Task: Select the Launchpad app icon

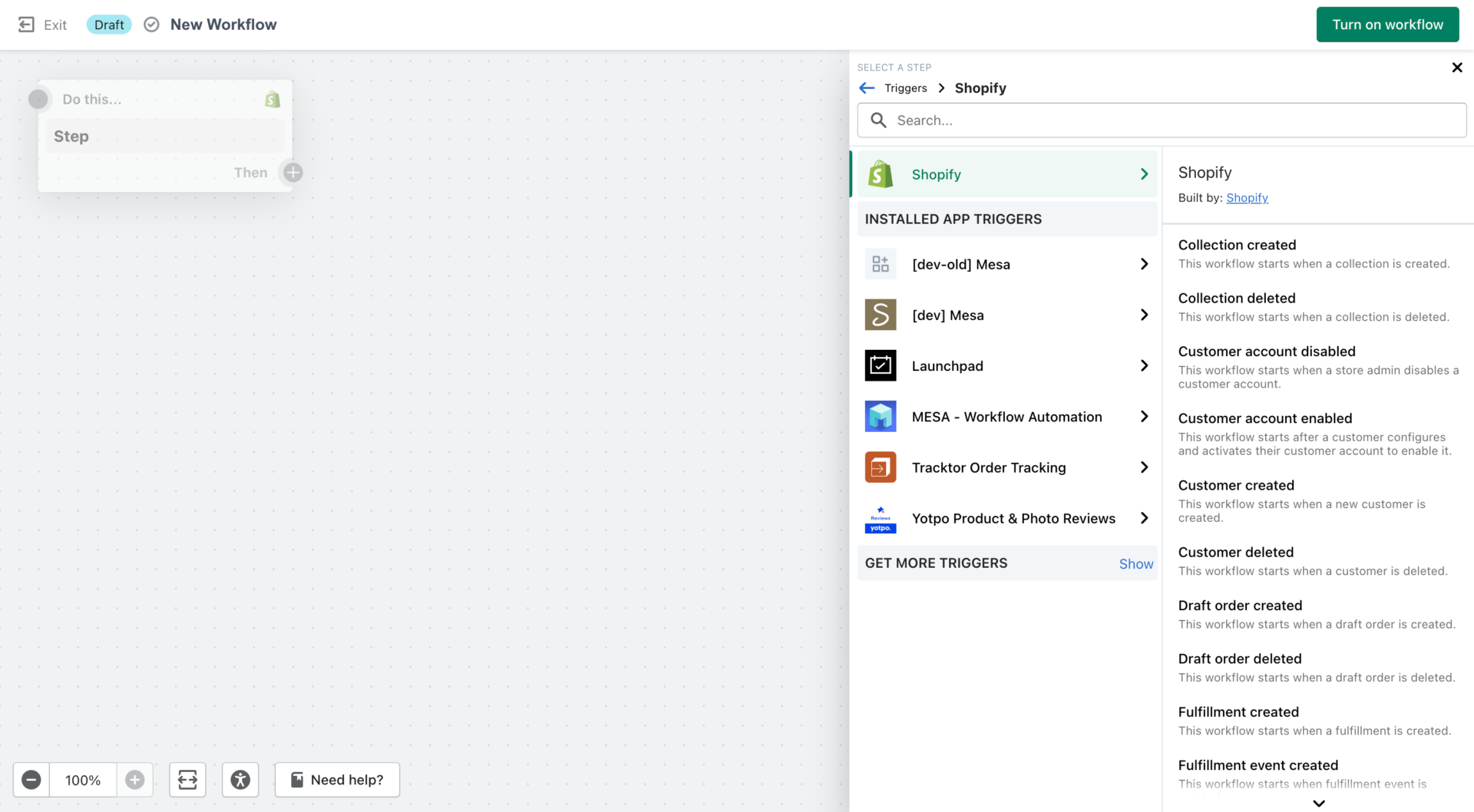Action: [x=880, y=365]
